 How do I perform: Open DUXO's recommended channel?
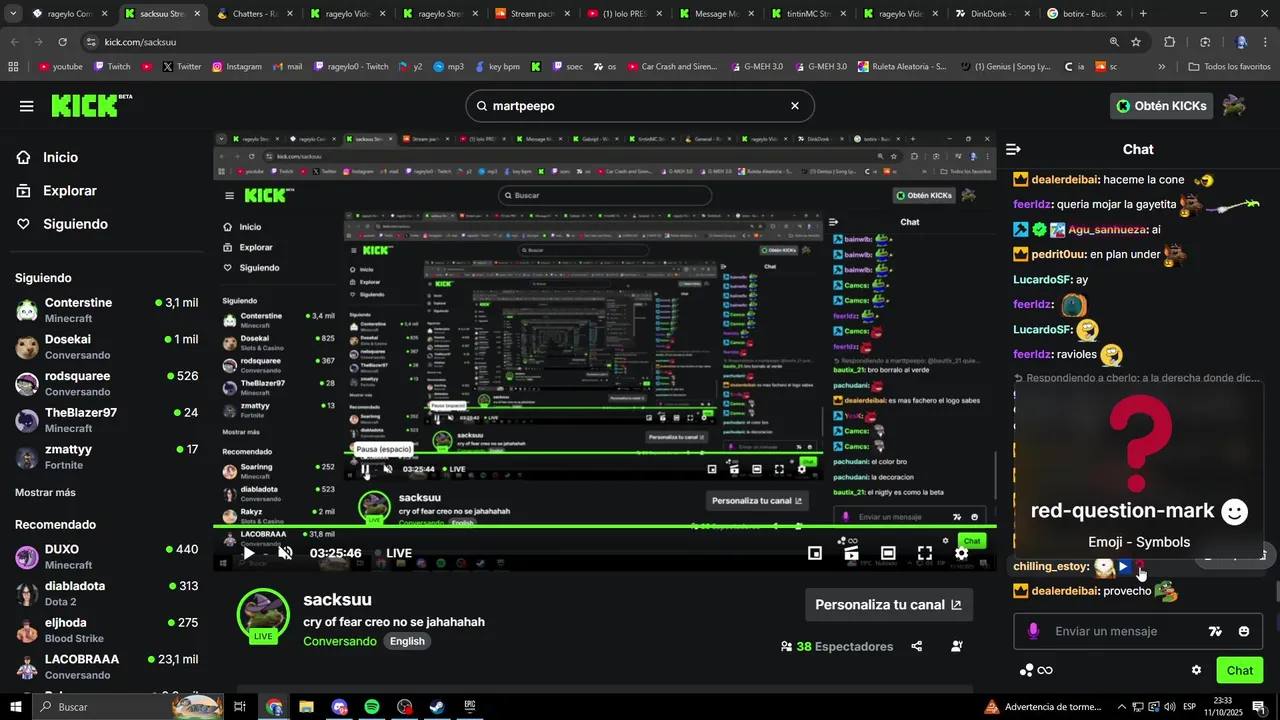coord(106,557)
